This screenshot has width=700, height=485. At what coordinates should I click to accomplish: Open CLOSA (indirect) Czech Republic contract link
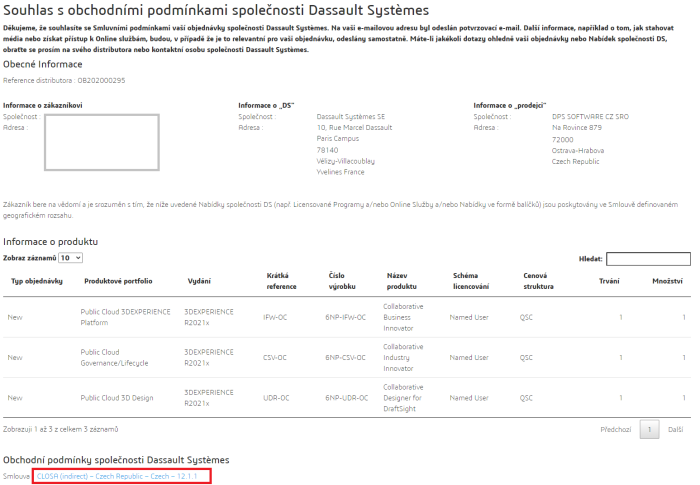(x=117, y=476)
